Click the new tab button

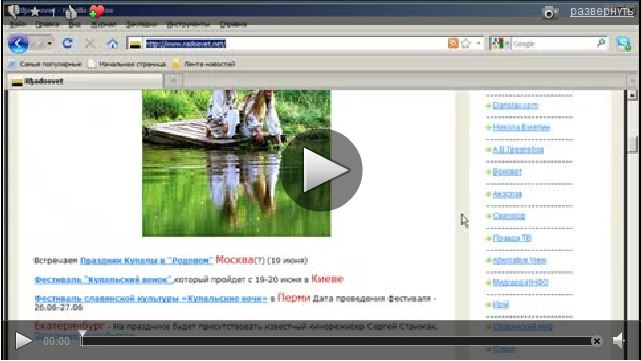173,81
